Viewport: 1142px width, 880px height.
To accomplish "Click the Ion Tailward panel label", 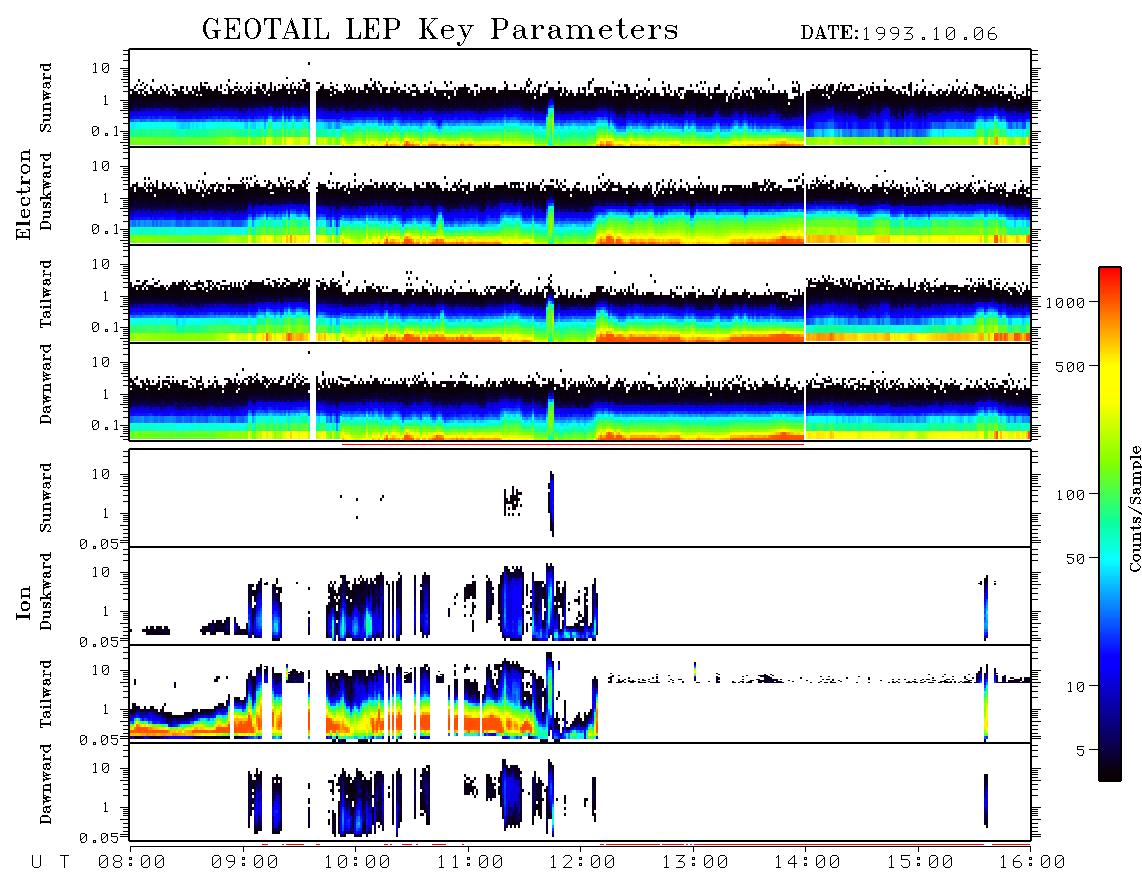I will point(46,694).
